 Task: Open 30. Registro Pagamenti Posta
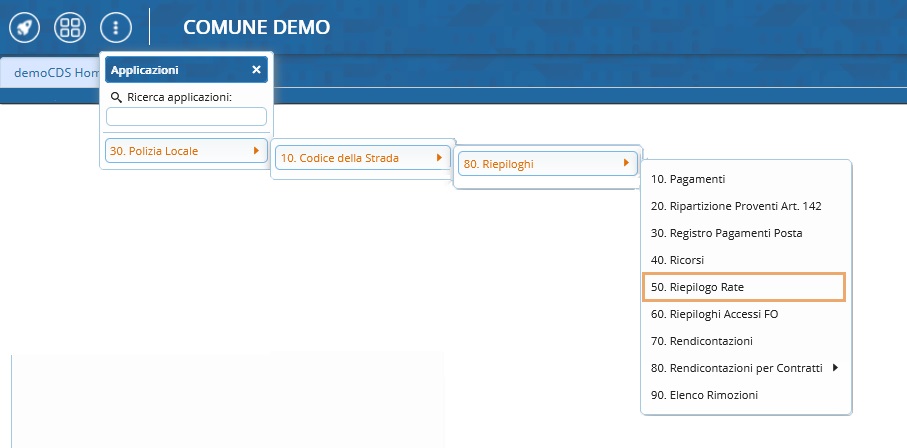point(726,233)
